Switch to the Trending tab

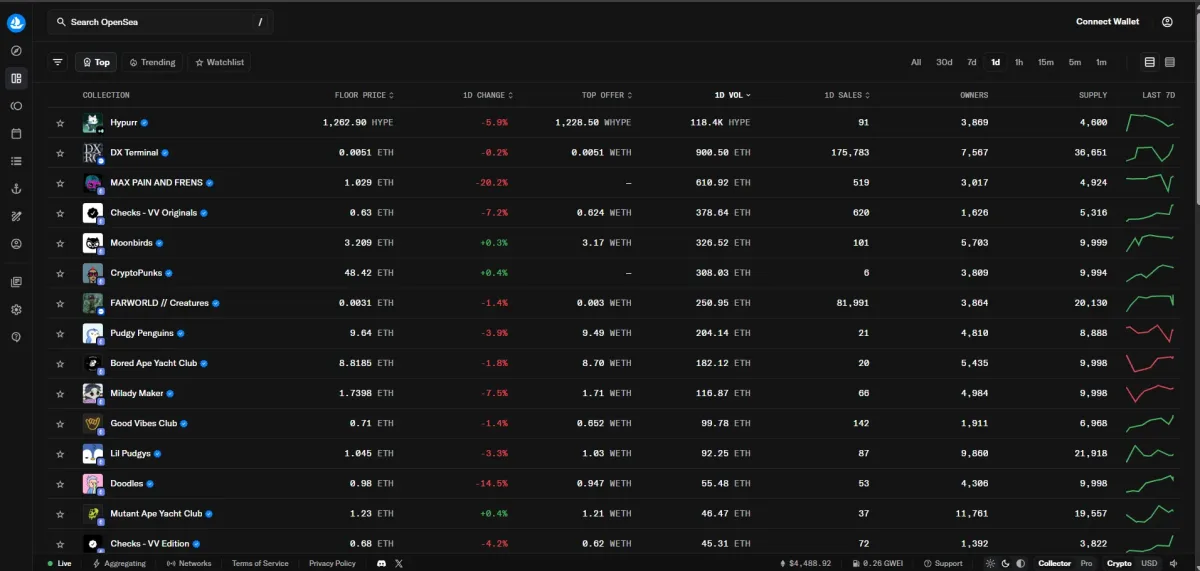click(x=152, y=62)
